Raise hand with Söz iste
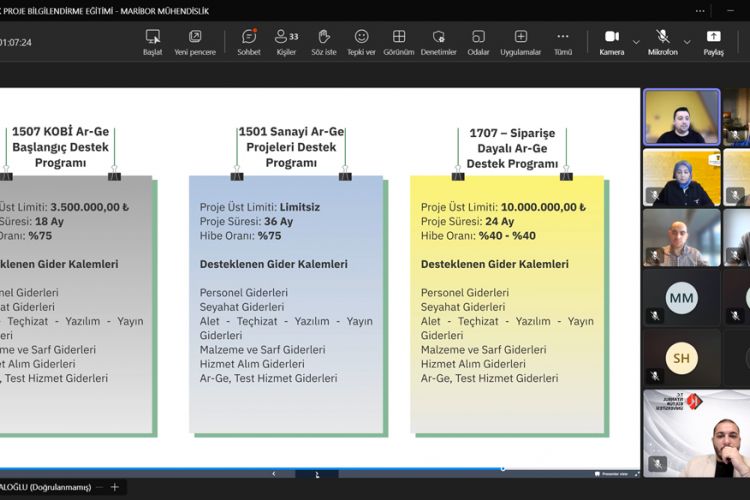 pyautogui.click(x=323, y=42)
